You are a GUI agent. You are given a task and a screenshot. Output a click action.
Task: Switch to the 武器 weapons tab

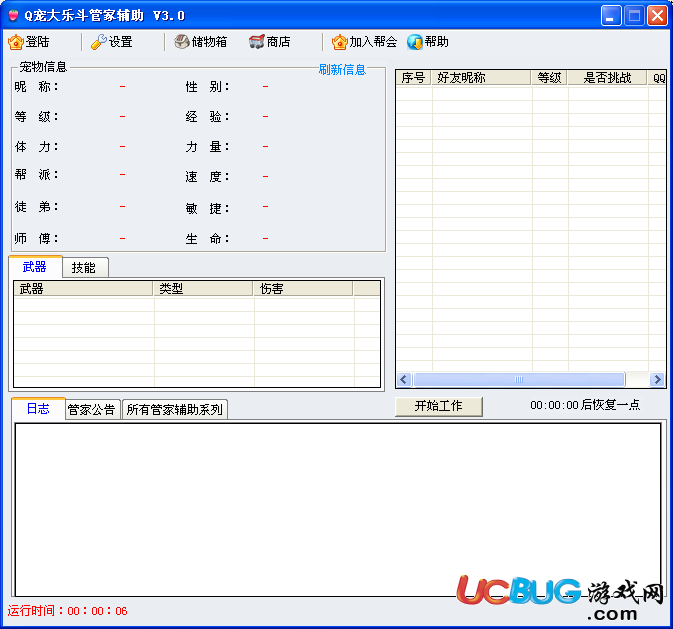[x=35, y=267]
